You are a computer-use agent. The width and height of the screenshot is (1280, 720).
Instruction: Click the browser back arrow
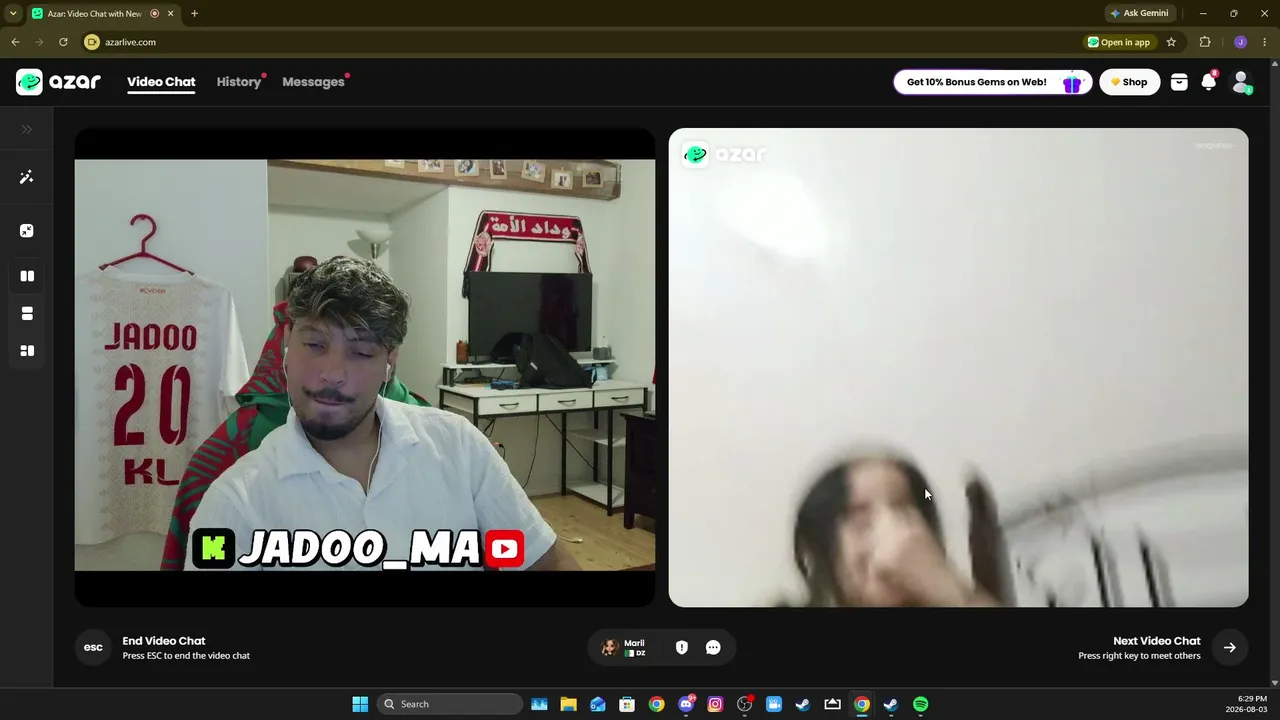pos(15,42)
